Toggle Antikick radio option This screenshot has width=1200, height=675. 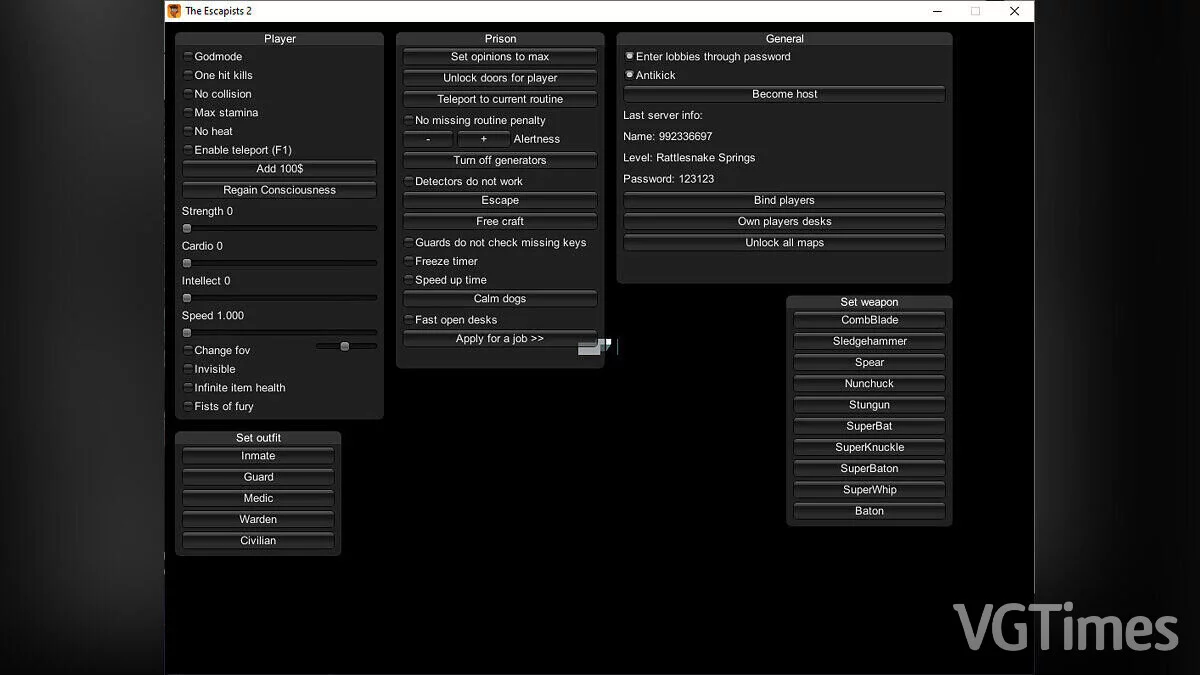tap(629, 75)
